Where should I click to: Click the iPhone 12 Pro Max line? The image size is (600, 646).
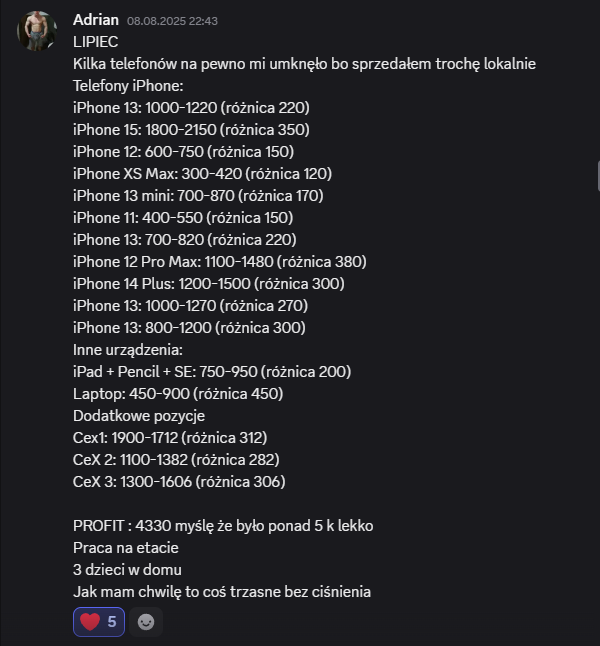tap(220, 262)
